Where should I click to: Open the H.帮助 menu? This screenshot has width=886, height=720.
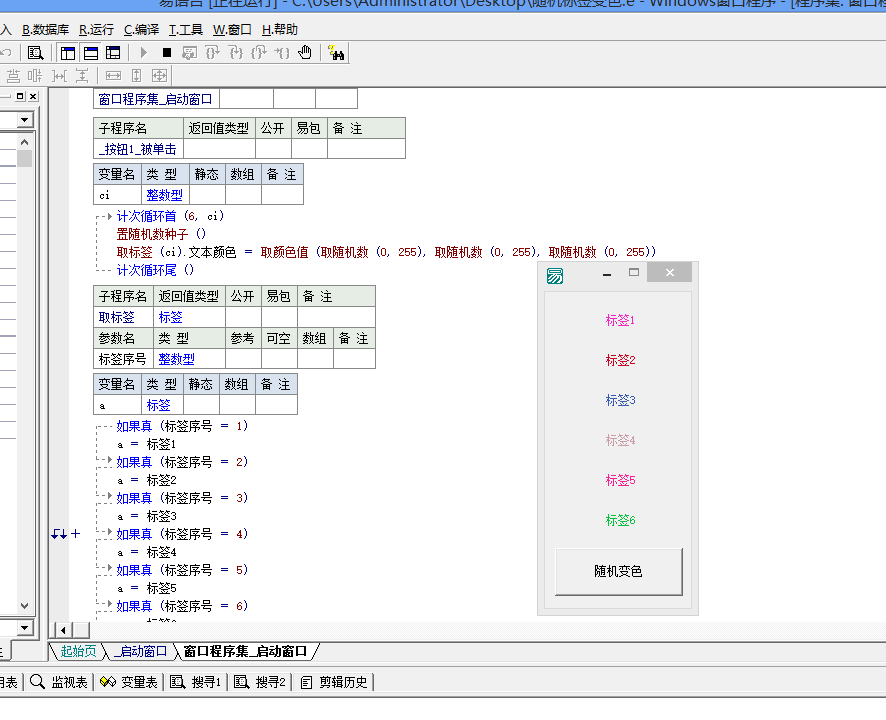[x=280, y=30]
